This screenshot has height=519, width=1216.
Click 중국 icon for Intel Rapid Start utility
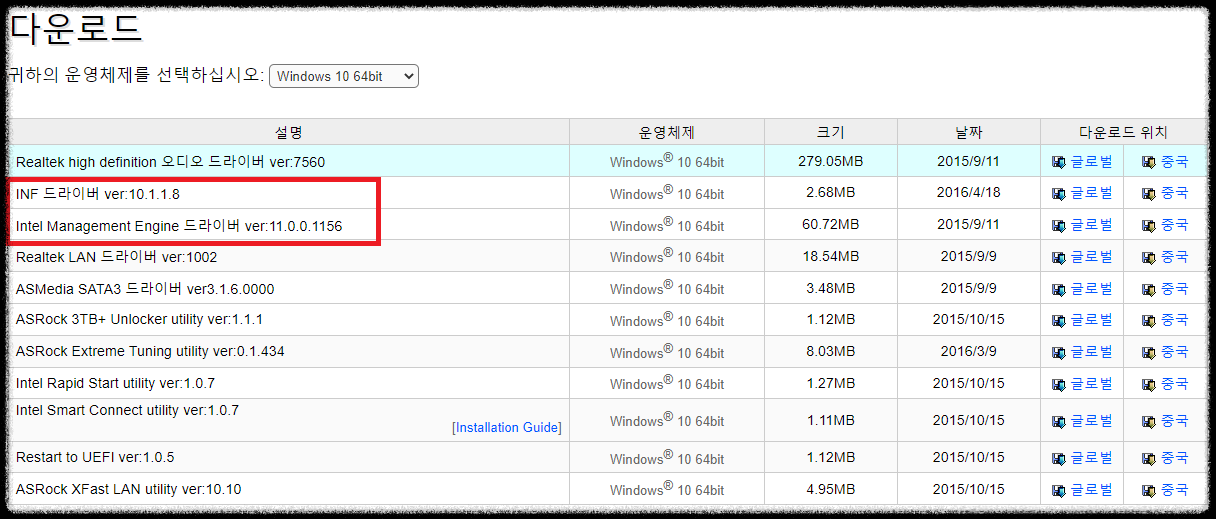coord(1149,384)
